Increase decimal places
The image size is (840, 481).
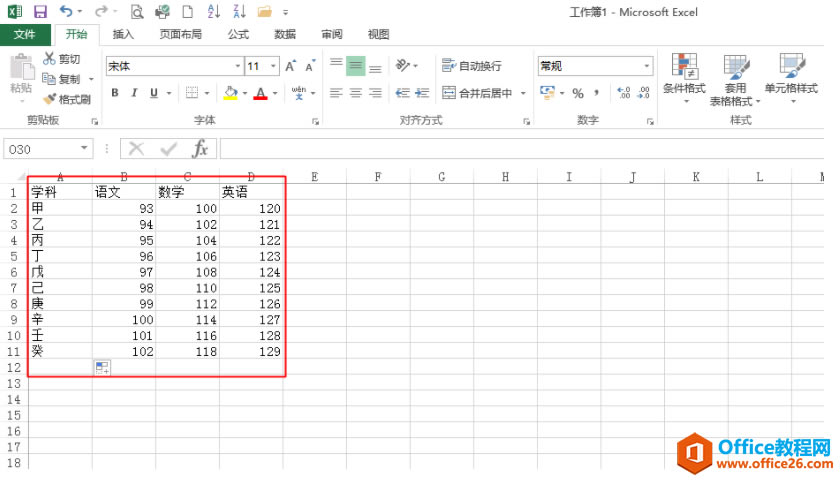pyautogui.click(x=624, y=93)
